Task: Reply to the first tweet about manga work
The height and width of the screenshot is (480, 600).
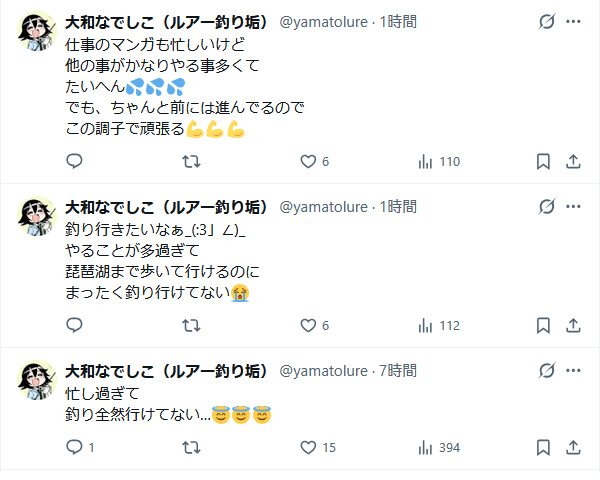Action: 74,161
